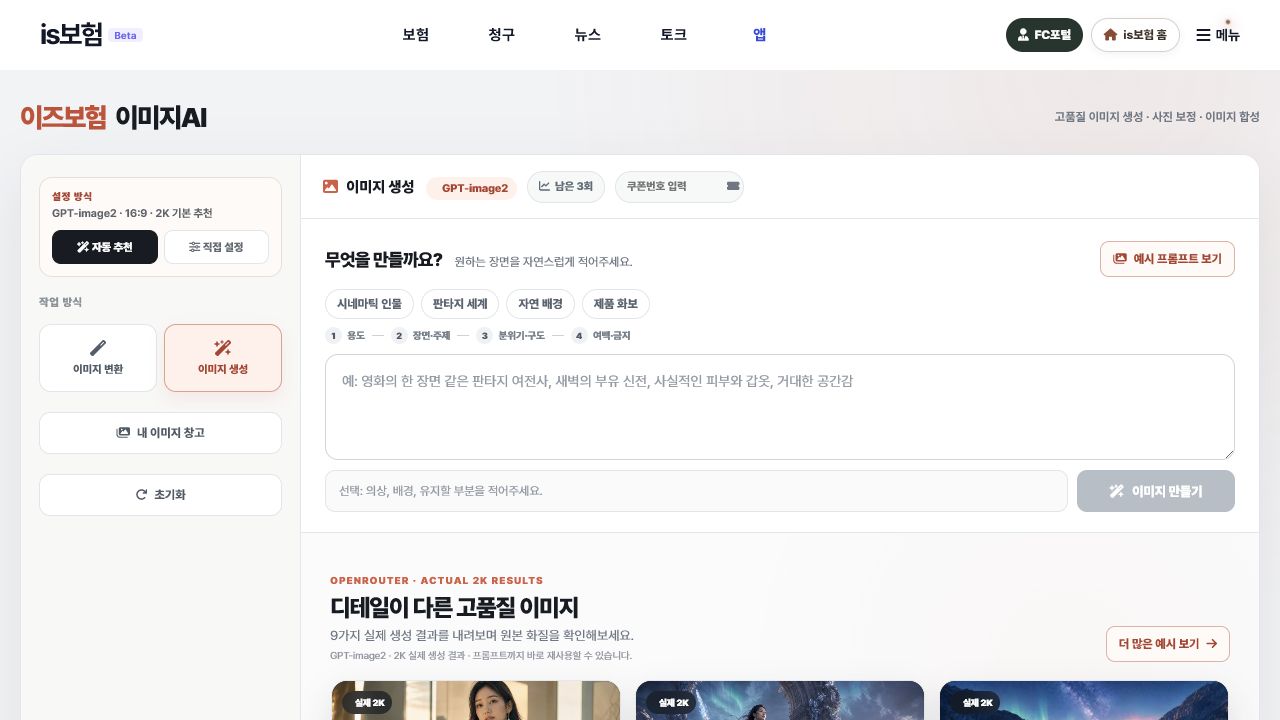Open the 청구 menu
The width and height of the screenshot is (1280, 720).
tap(502, 34)
